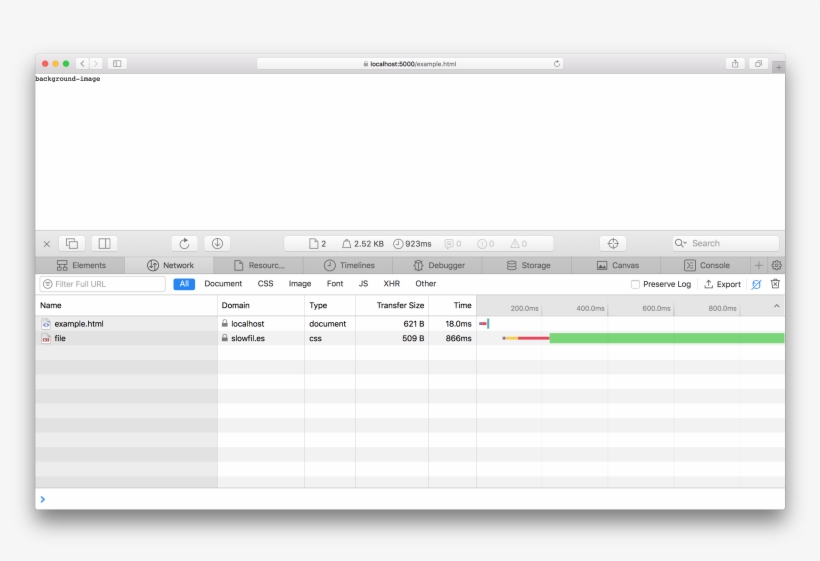Show Safari sidebar button
This screenshot has height=561, width=820.
click(117, 64)
